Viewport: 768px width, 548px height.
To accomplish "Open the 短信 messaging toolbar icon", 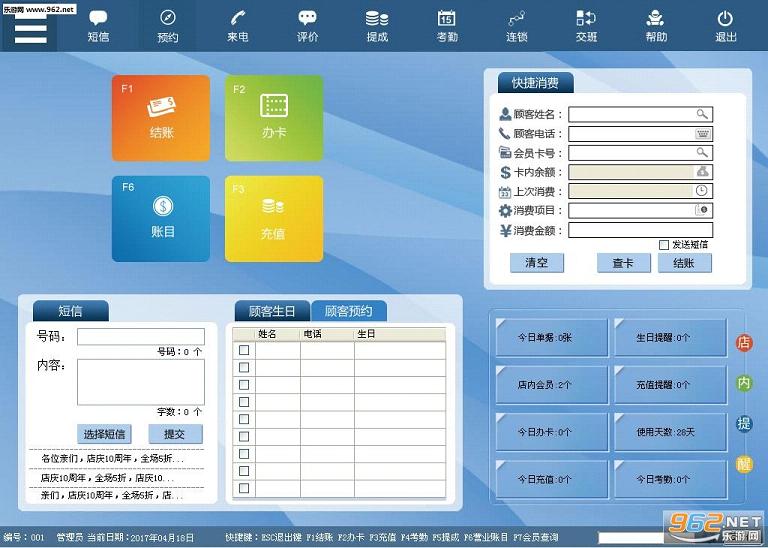I will (98, 26).
